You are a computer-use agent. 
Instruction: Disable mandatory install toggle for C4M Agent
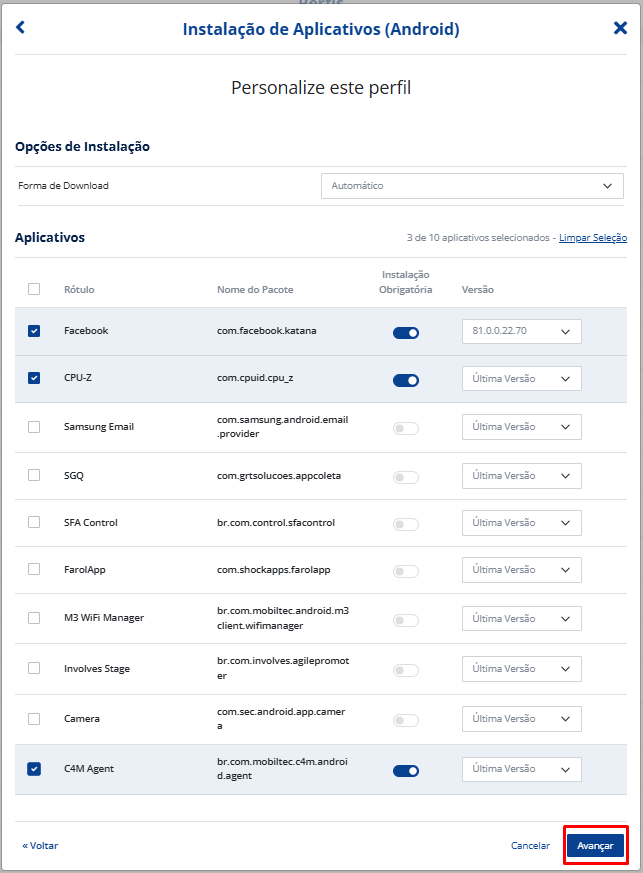tap(406, 771)
